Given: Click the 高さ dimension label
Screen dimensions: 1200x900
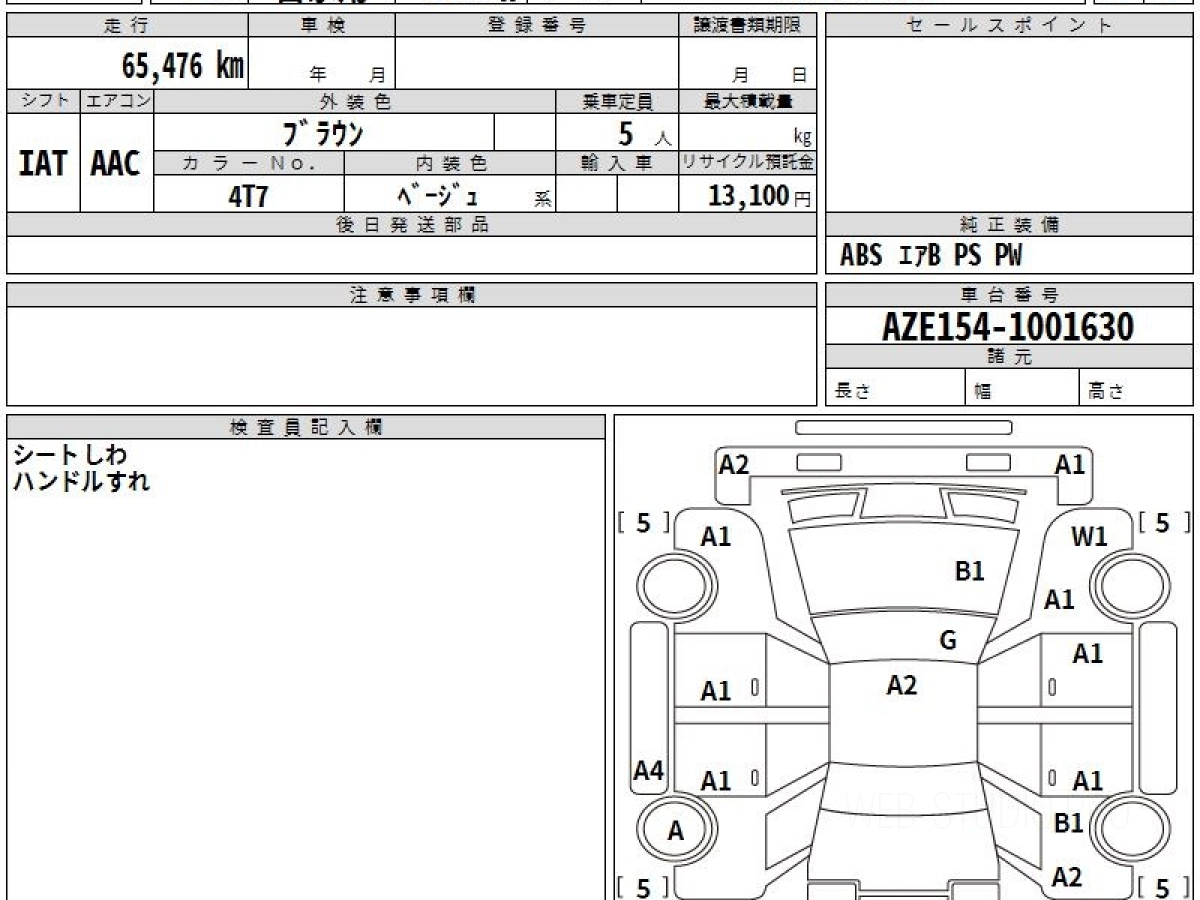Looking at the screenshot, I should point(1107,391).
